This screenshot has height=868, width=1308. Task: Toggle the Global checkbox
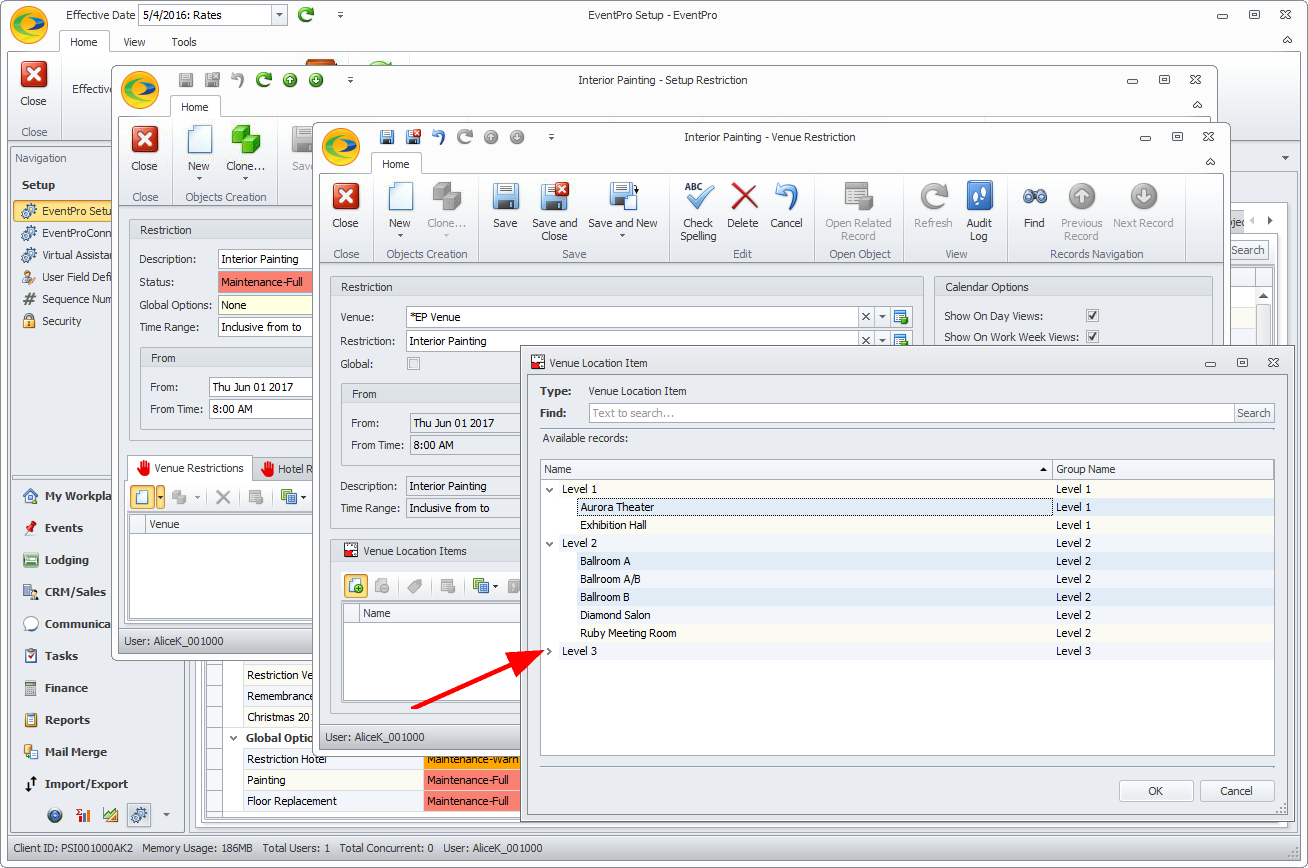point(414,364)
